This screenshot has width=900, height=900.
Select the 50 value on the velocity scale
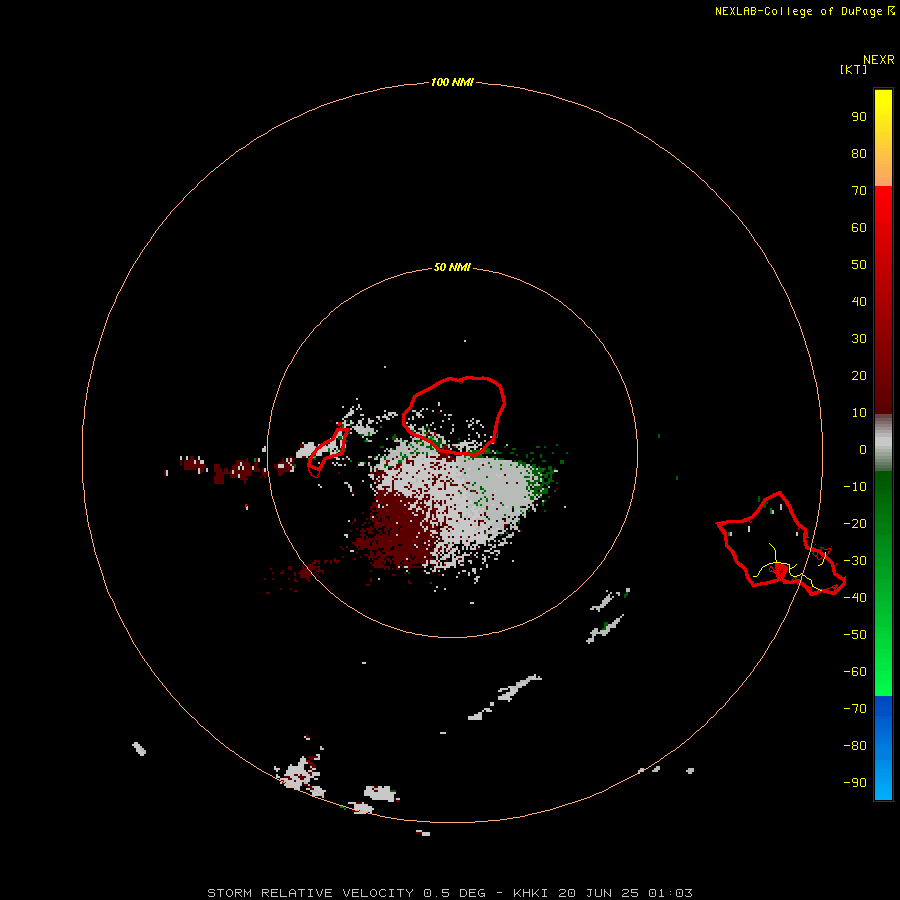tap(859, 265)
